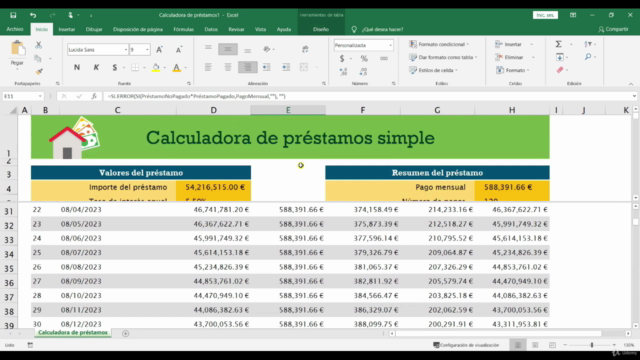Click the Clear eraser icon
The height and width of the screenshot is (360, 640).
(560, 70)
